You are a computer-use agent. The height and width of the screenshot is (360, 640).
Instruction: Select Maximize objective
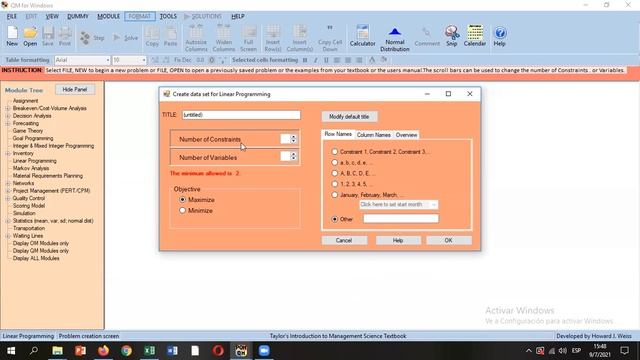[182, 200]
